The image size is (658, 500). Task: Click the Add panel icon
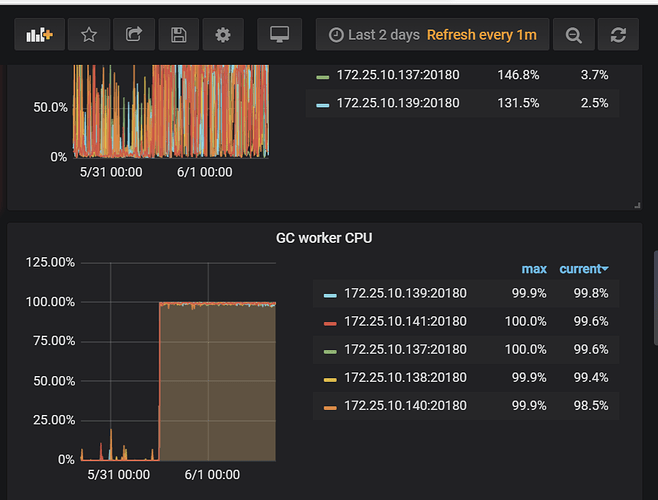coord(39,35)
